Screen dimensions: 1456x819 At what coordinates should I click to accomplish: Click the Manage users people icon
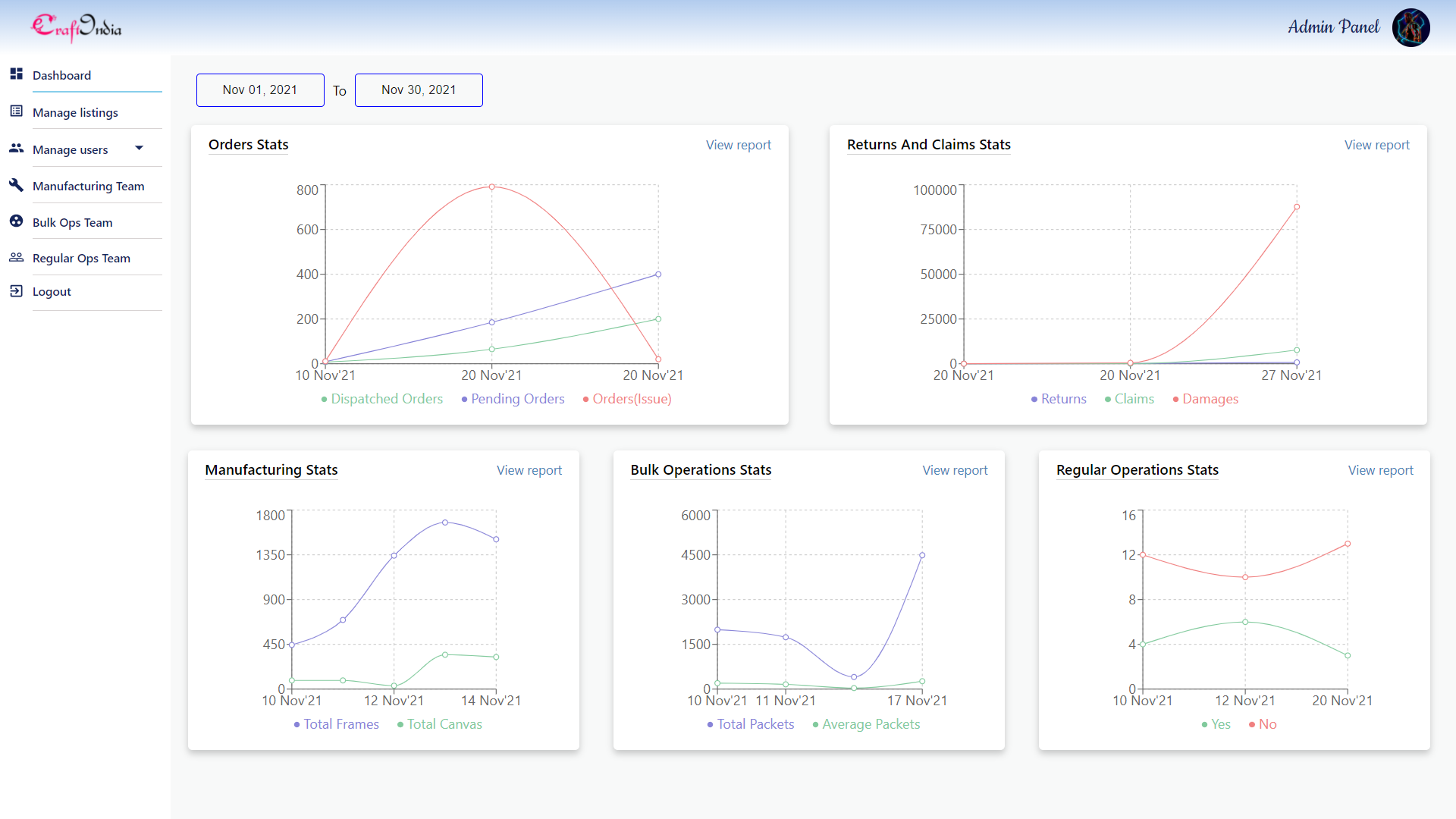17,148
